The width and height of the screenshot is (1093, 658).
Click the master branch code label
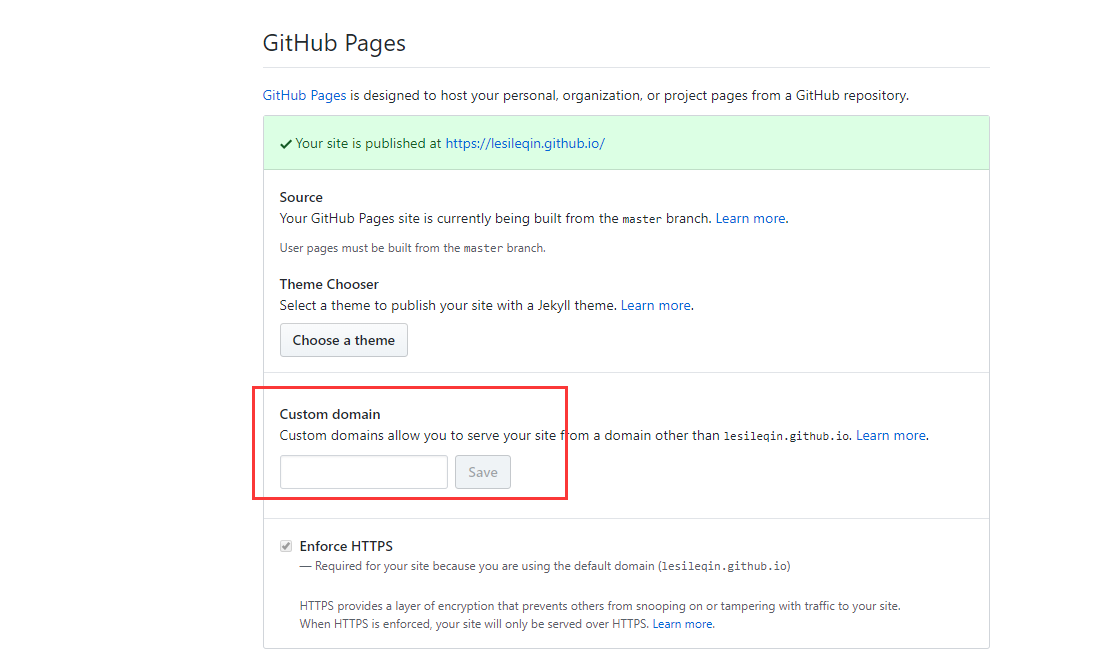(x=641, y=218)
